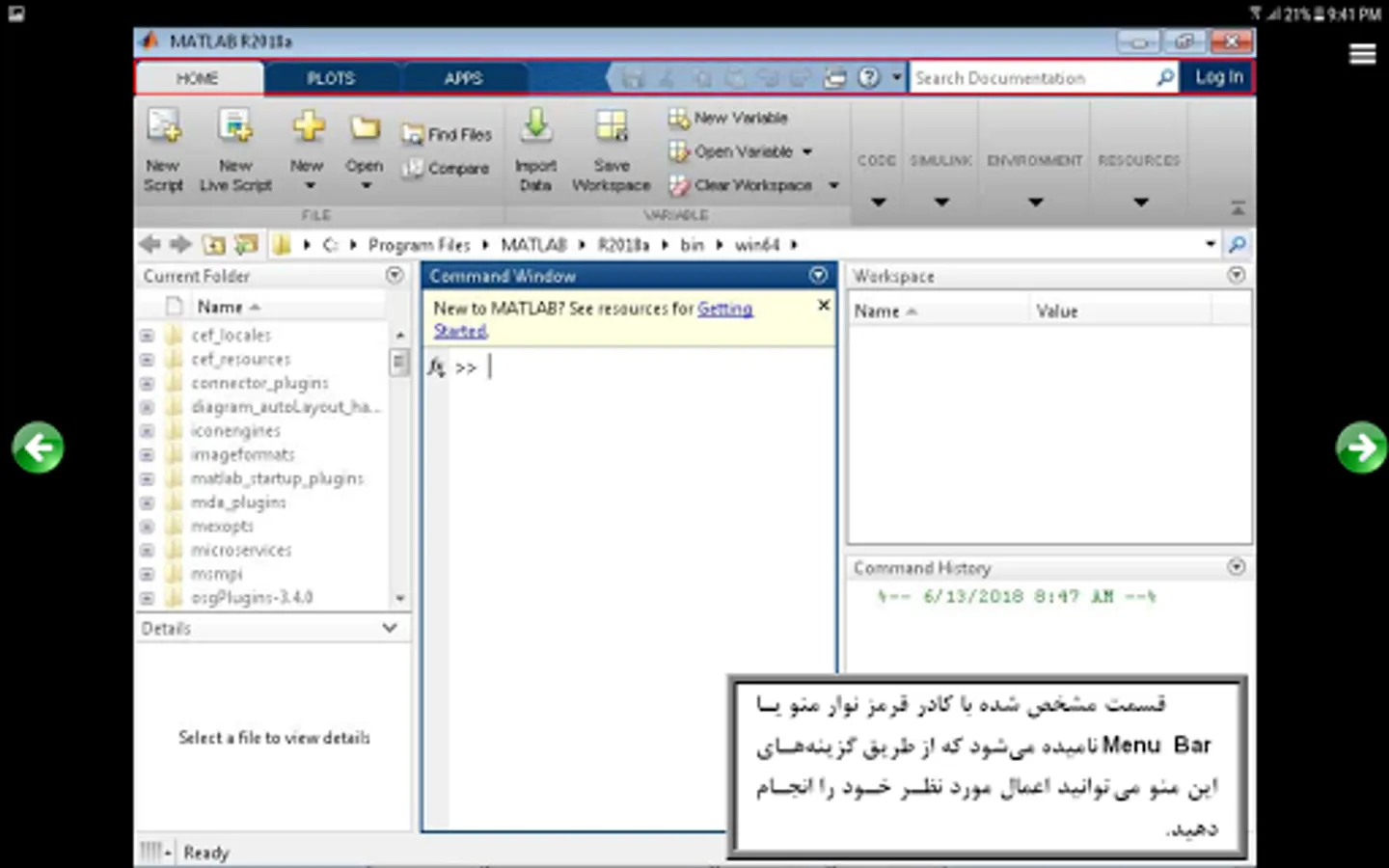Go to next slide with green right arrow
1389x868 pixels.
coord(1362,448)
